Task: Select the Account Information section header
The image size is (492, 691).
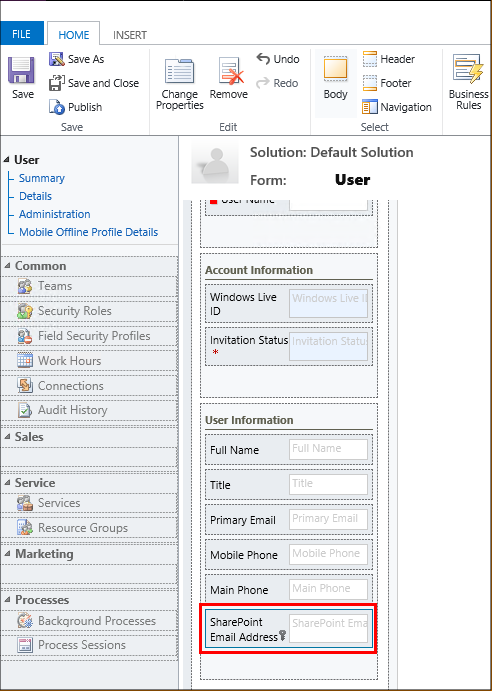Action: pyautogui.click(x=259, y=270)
